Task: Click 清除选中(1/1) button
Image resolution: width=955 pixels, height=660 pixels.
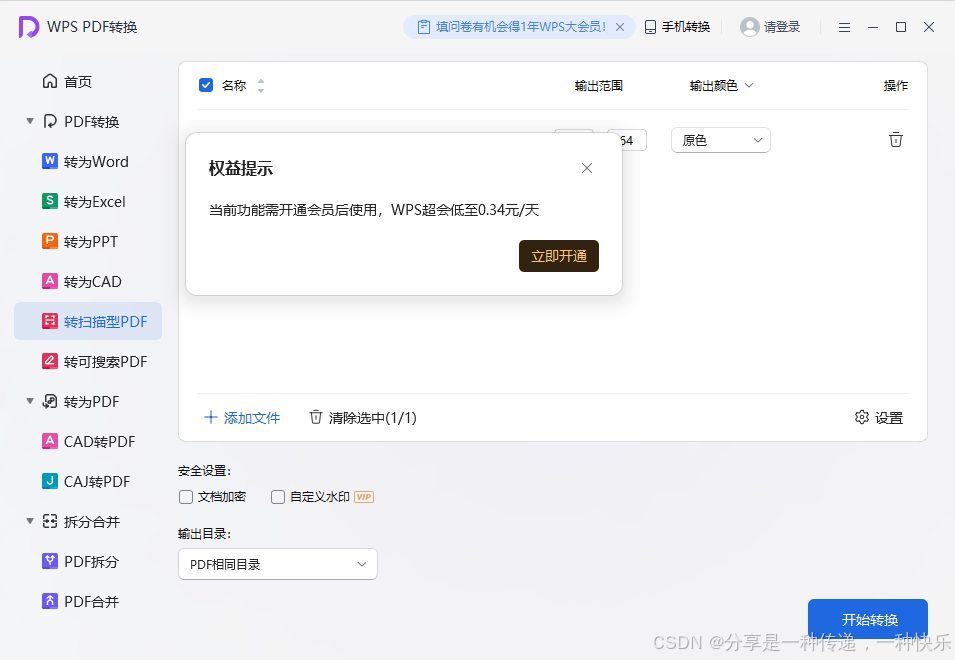Action: (363, 418)
